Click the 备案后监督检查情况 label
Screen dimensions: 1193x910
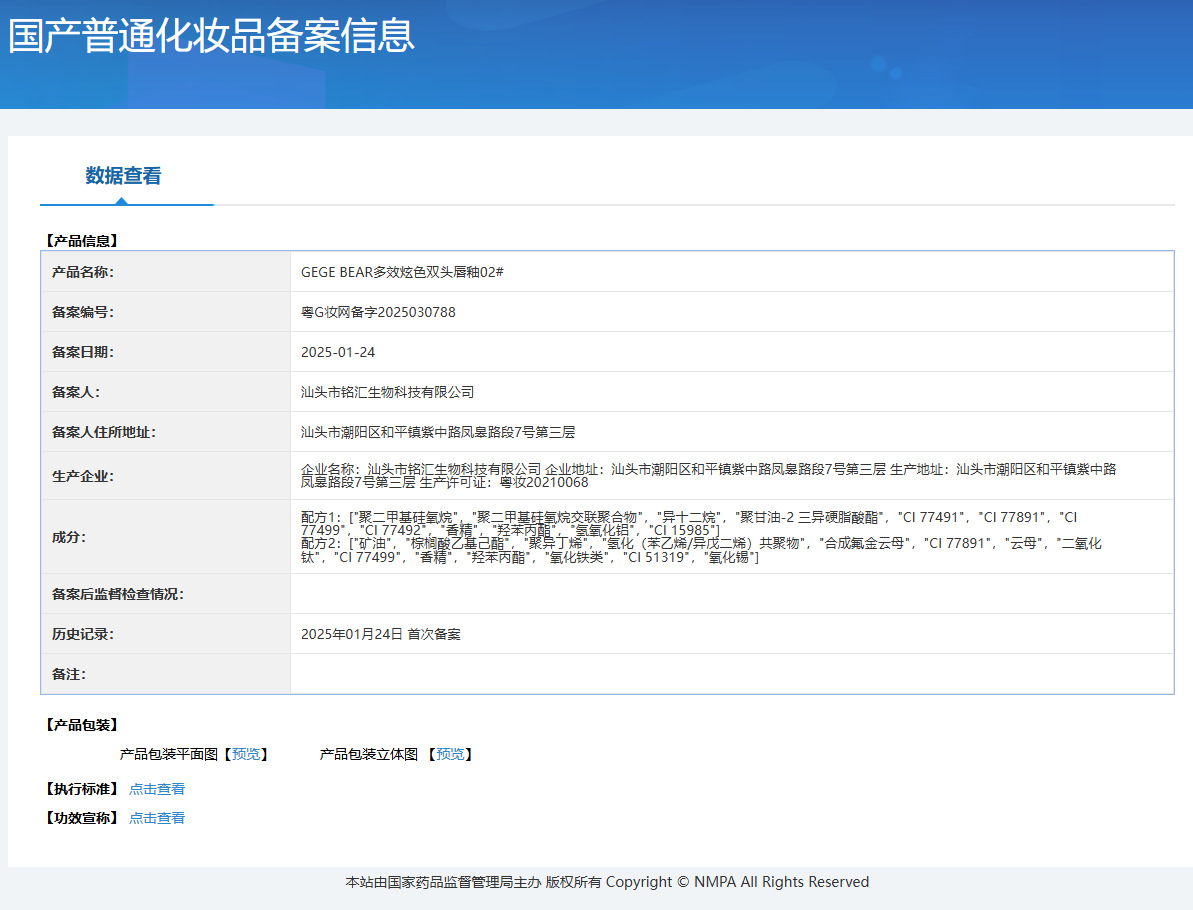[x=118, y=594]
